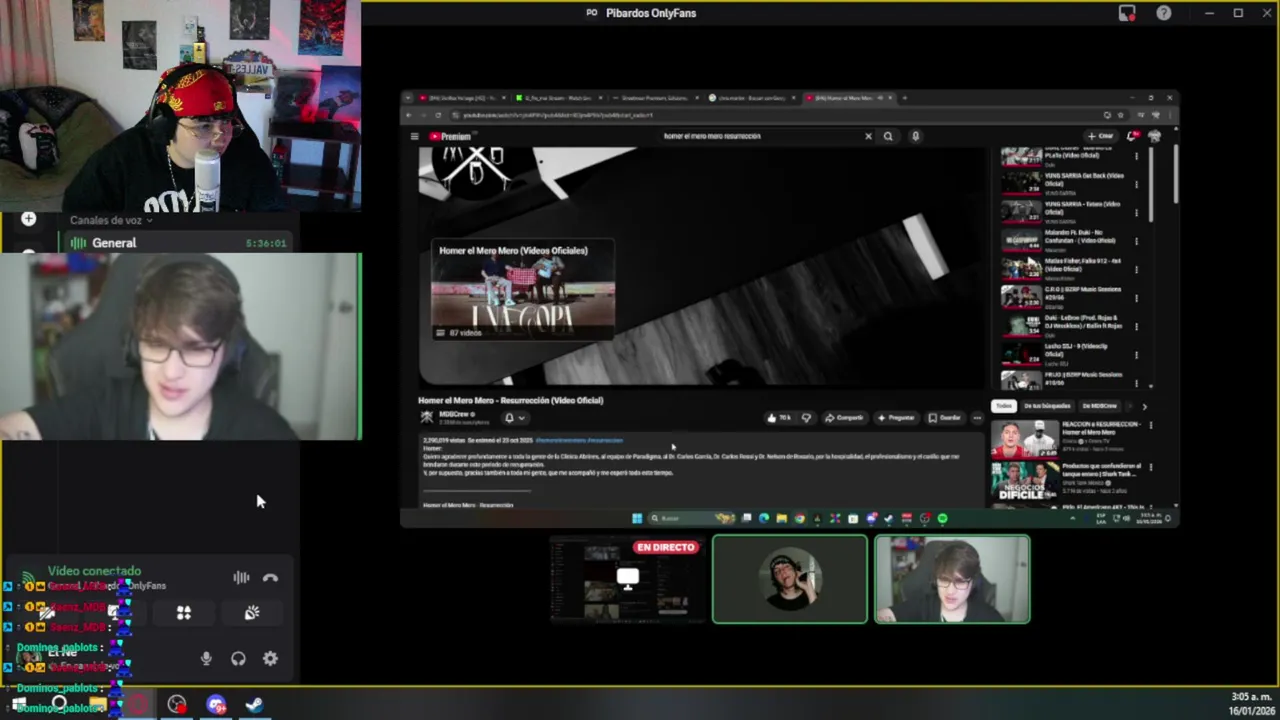Dislike the Resurrección video
This screenshot has width=1280, height=720.
806,418
